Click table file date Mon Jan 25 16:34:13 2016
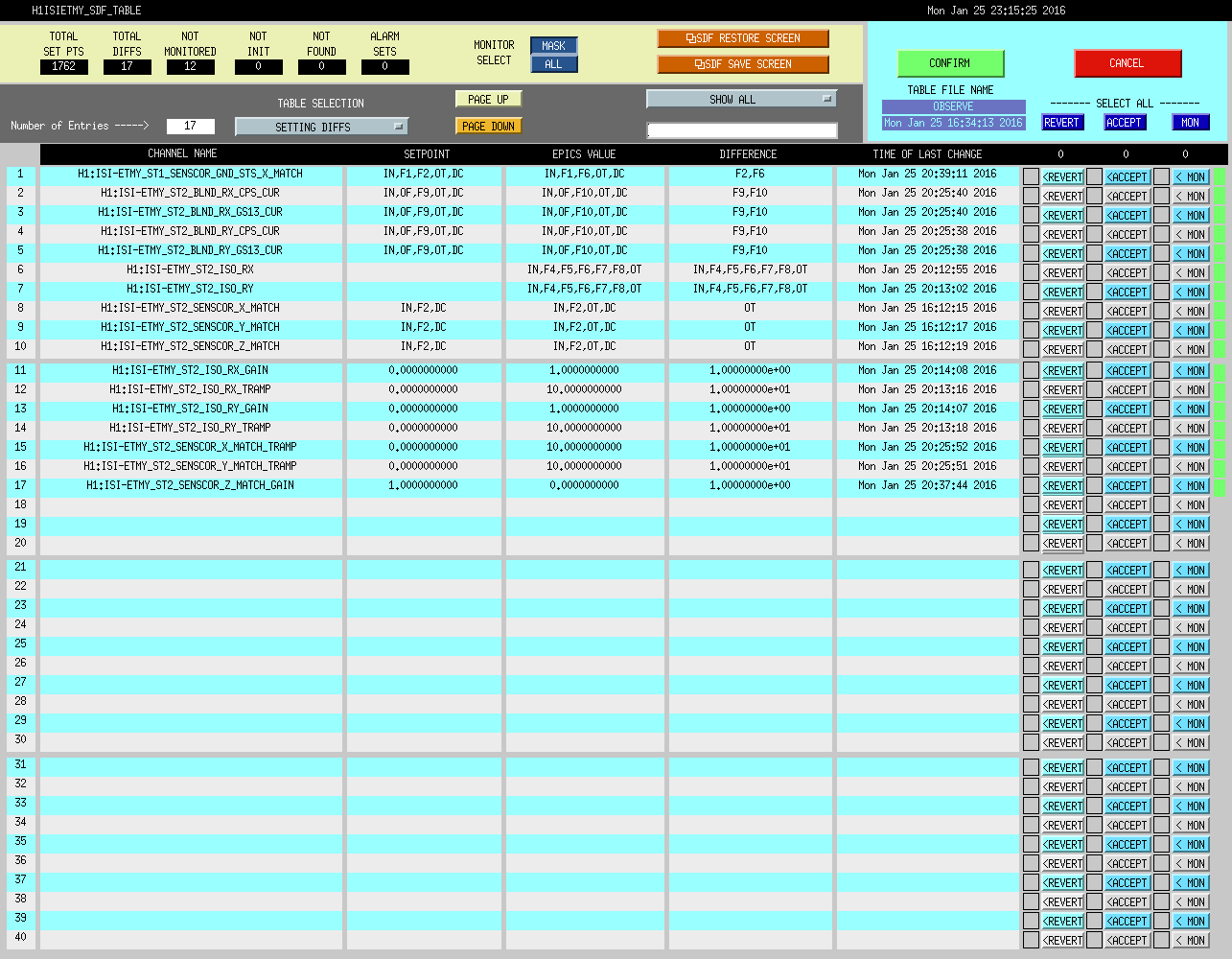This screenshot has height=959, width=1232. (953, 123)
